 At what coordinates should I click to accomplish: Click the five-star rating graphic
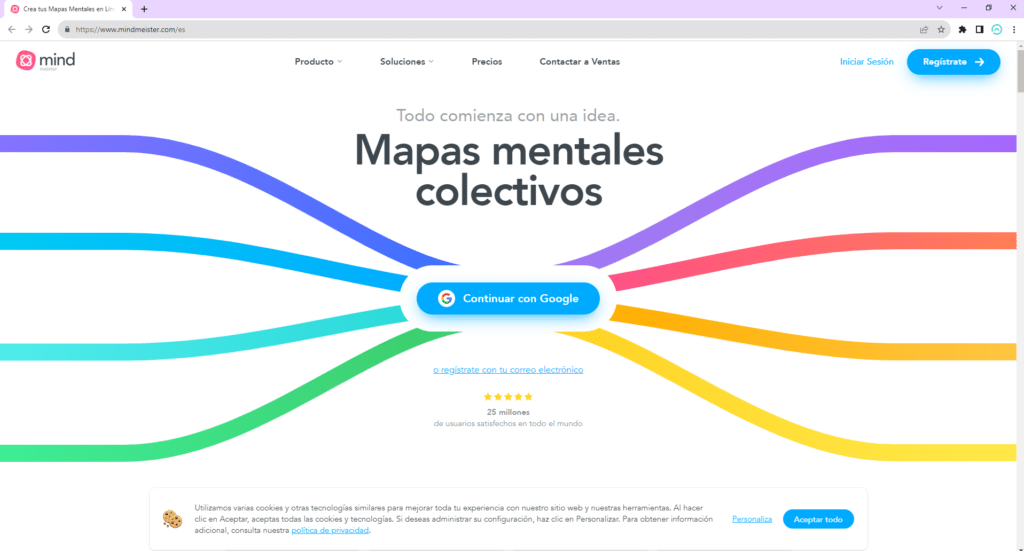pos(508,396)
